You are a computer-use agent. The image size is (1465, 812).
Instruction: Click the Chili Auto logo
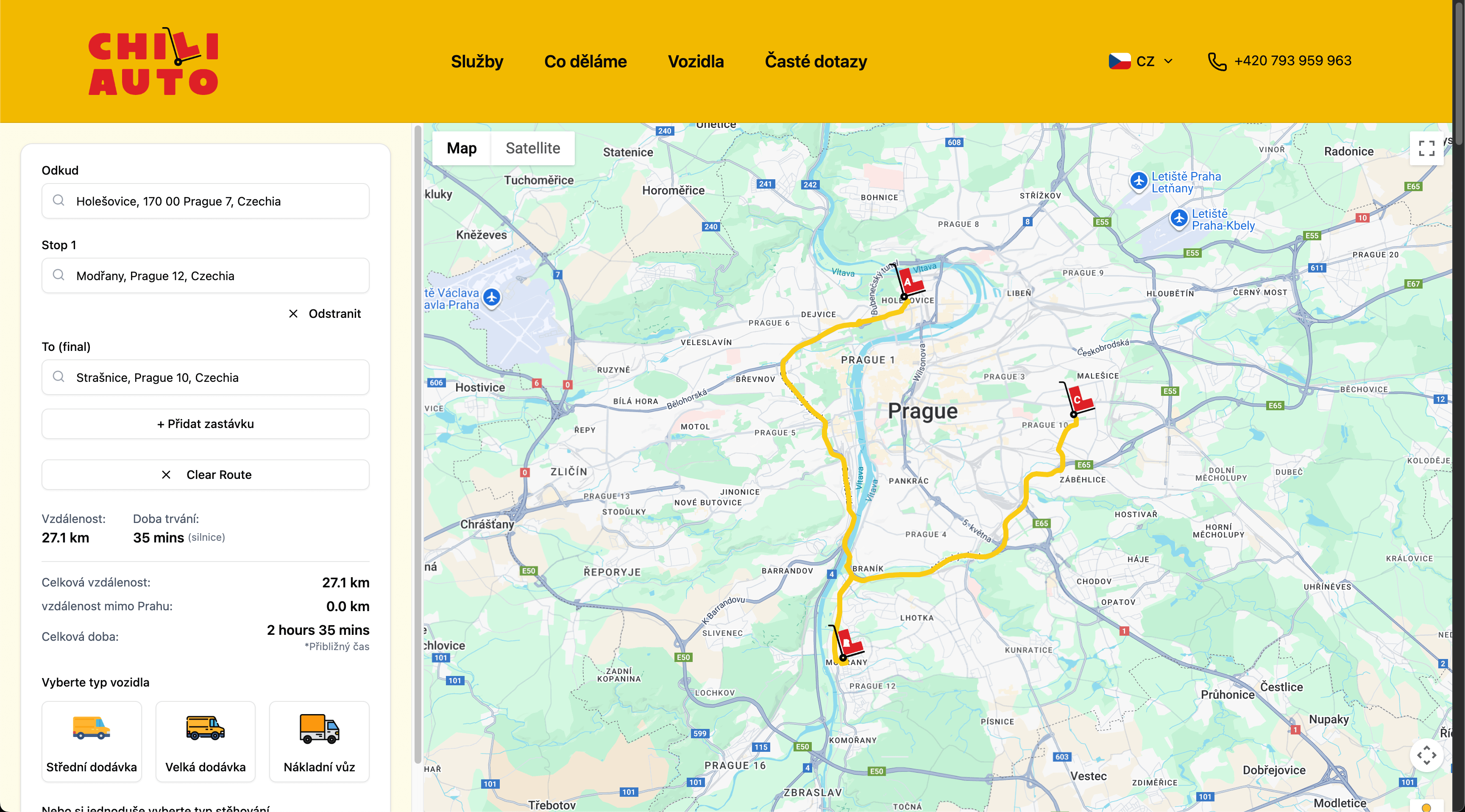click(x=153, y=61)
